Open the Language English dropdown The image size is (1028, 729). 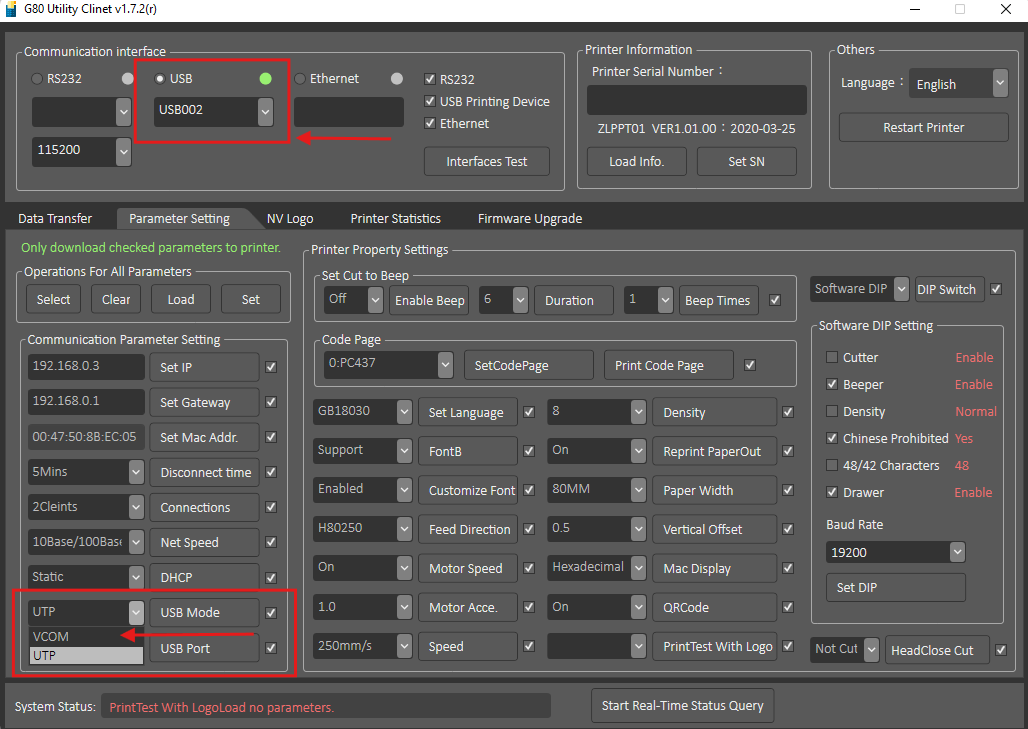click(x=999, y=83)
